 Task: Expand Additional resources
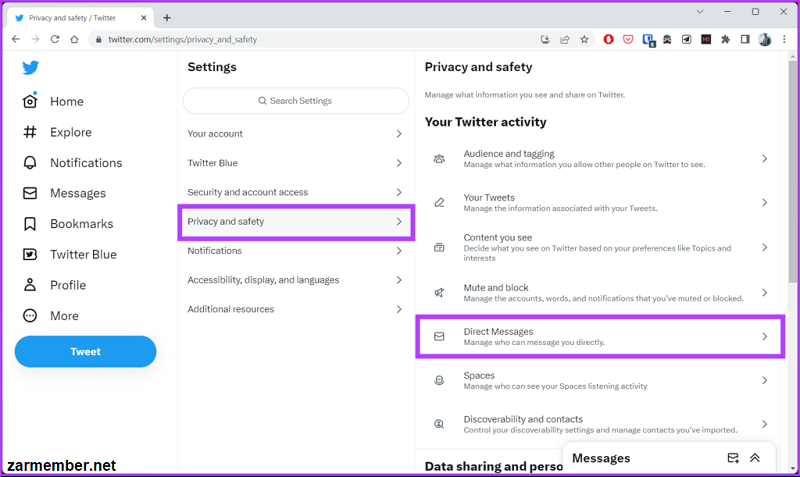coord(296,309)
